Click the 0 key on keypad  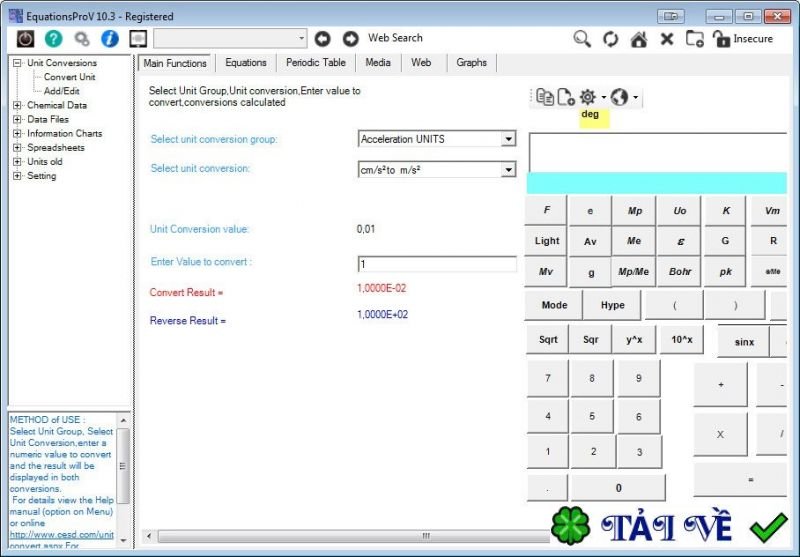[x=618, y=488]
